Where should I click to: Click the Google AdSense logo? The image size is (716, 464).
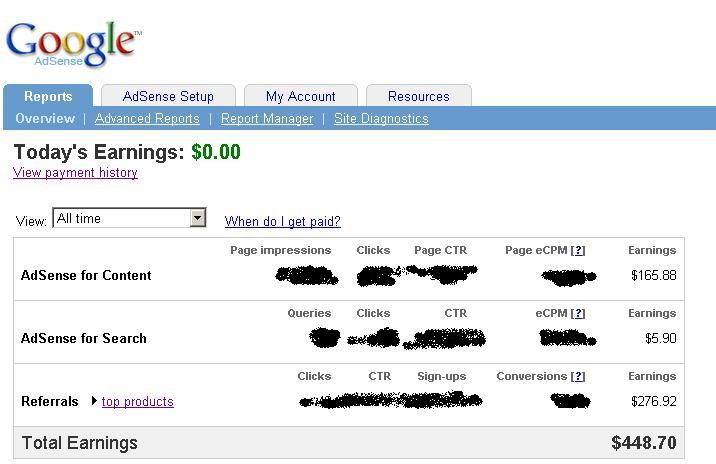coord(73,44)
